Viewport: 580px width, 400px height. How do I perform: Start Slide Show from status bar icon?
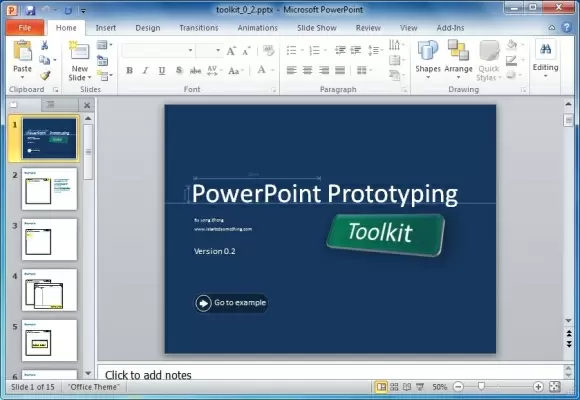click(420, 387)
